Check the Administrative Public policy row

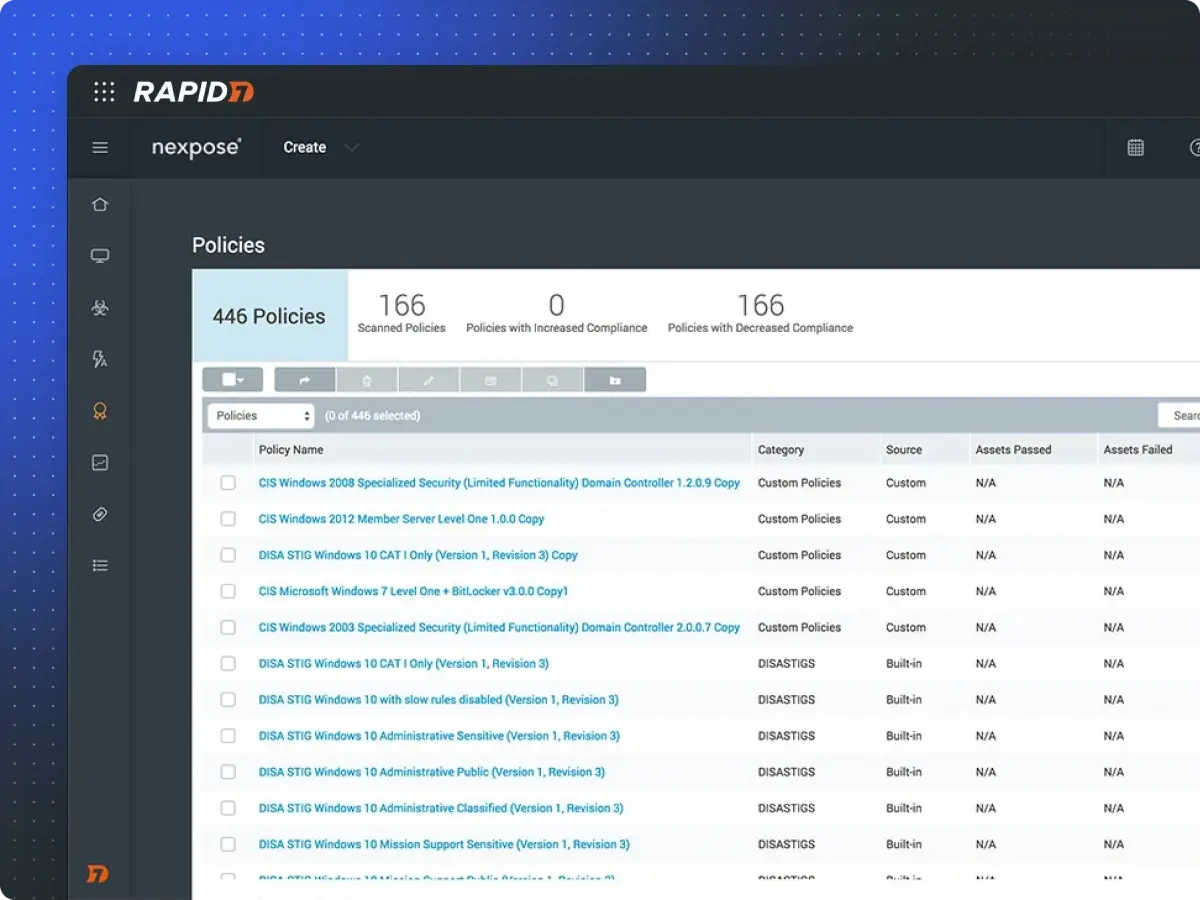click(x=228, y=771)
